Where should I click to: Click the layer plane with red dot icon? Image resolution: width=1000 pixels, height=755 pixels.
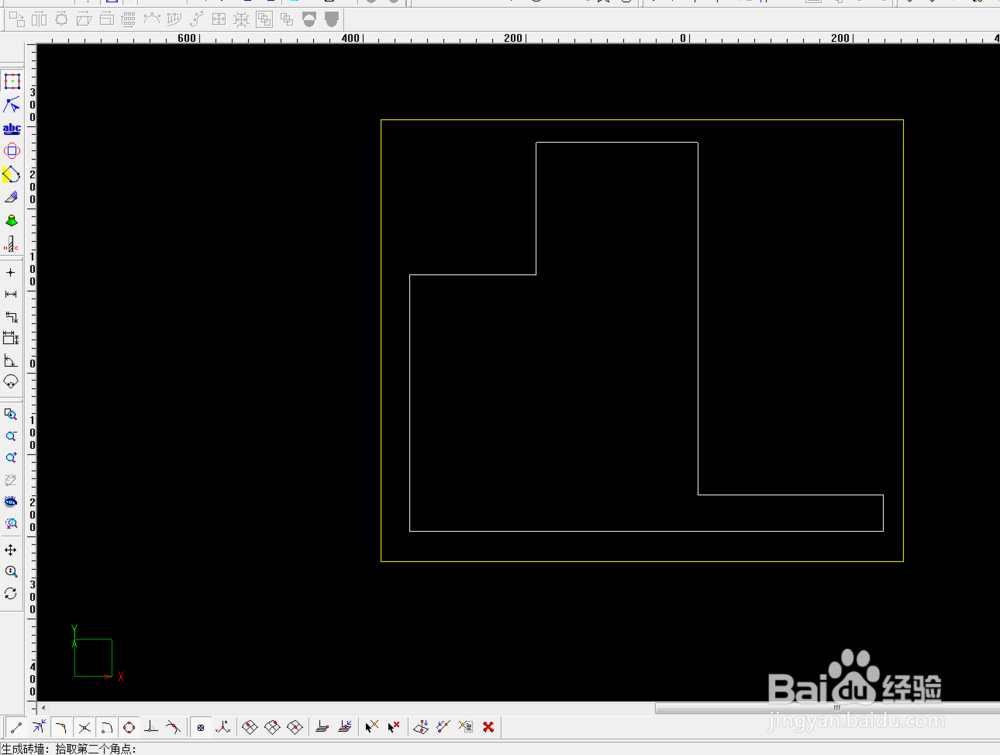[x=322, y=727]
